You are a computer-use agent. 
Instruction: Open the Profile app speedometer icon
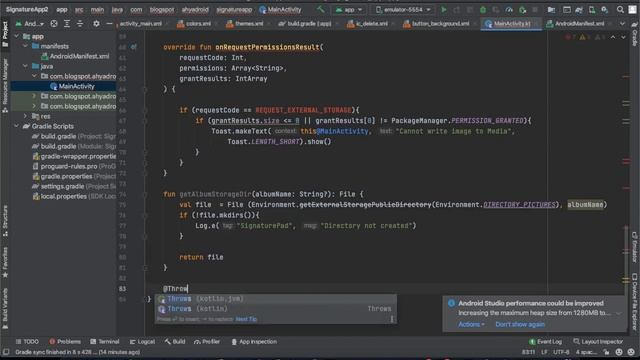click(509, 9)
